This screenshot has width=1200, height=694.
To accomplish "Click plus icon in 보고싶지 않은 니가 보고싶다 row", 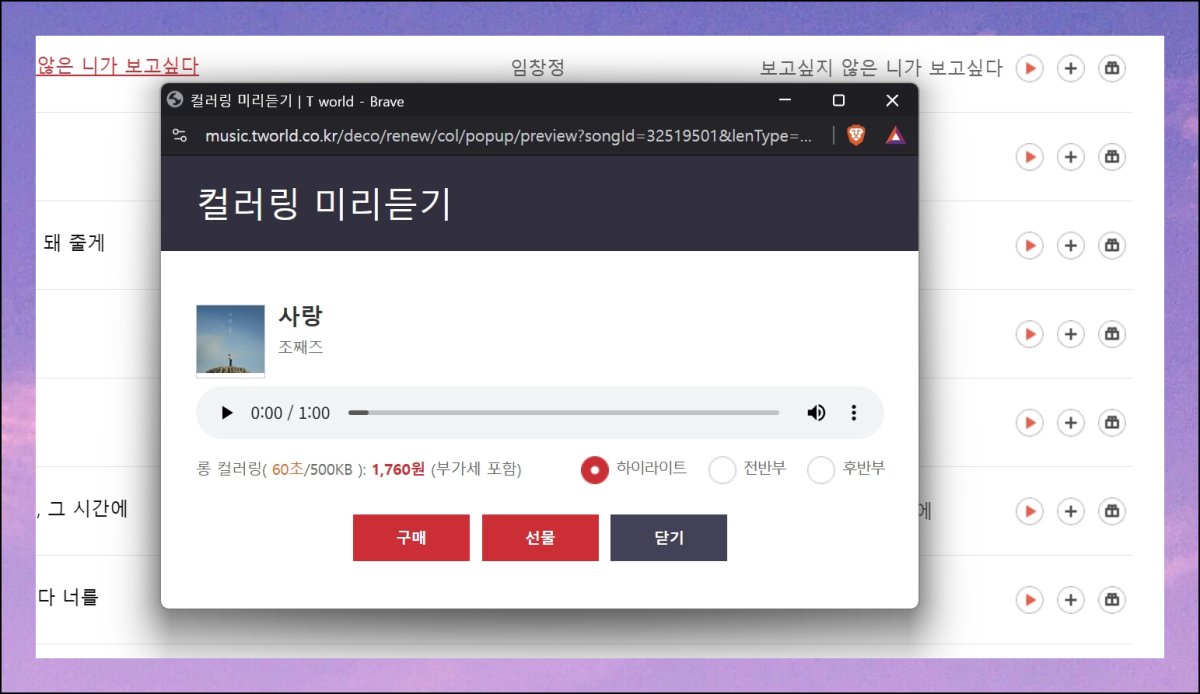I will pos(1070,68).
